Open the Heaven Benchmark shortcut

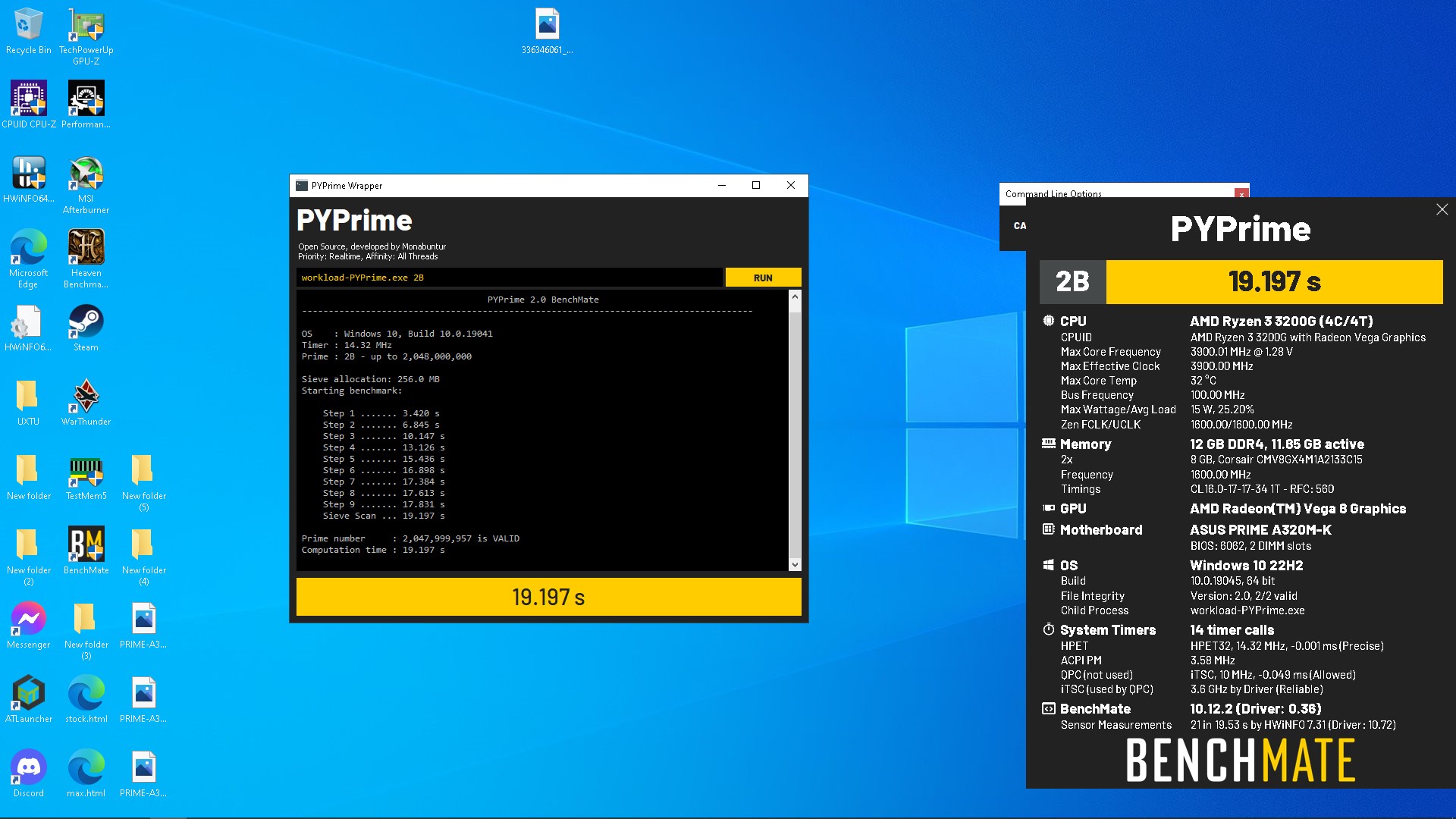(86, 259)
